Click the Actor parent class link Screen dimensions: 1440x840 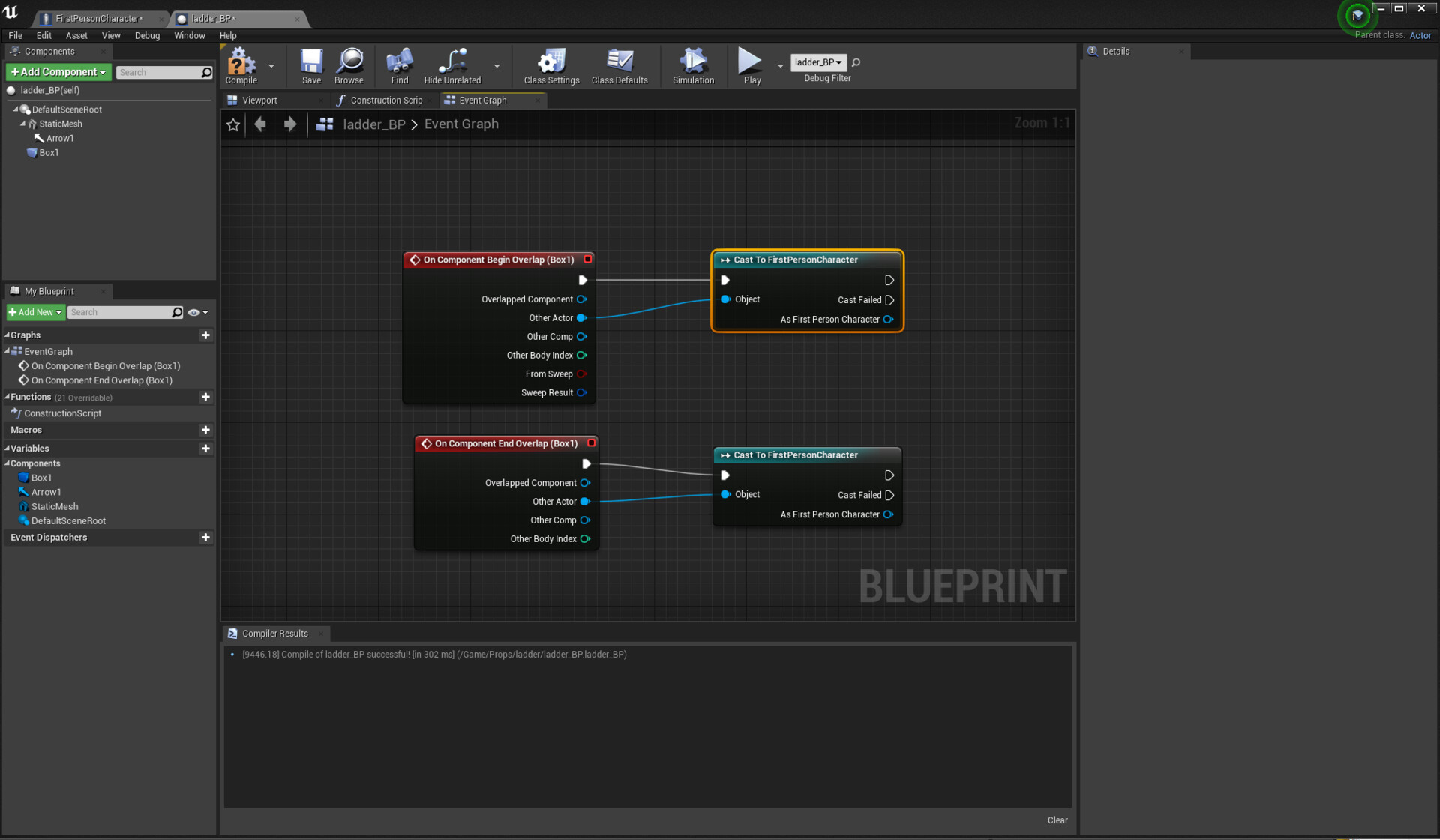pyautogui.click(x=1420, y=35)
